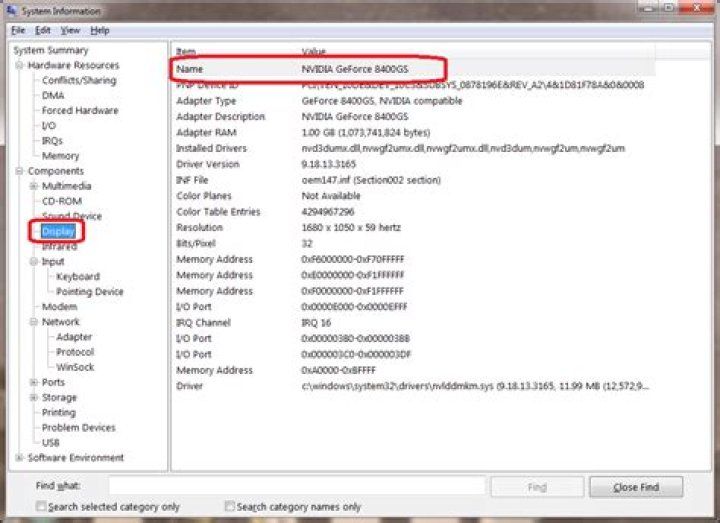Collapse the Input node
Screen dimensions: 720x523
(34, 262)
